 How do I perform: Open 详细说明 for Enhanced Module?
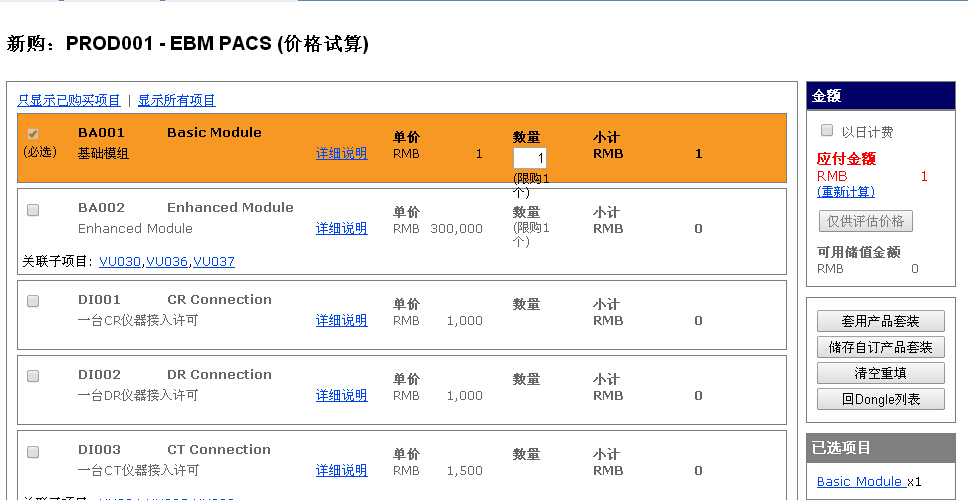pos(341,228)
